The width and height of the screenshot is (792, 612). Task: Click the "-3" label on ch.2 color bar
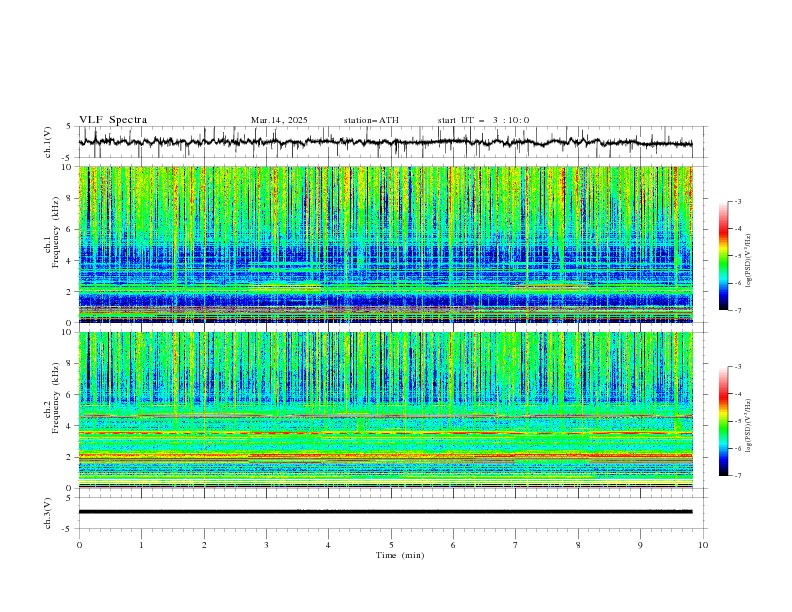[738, 367]
